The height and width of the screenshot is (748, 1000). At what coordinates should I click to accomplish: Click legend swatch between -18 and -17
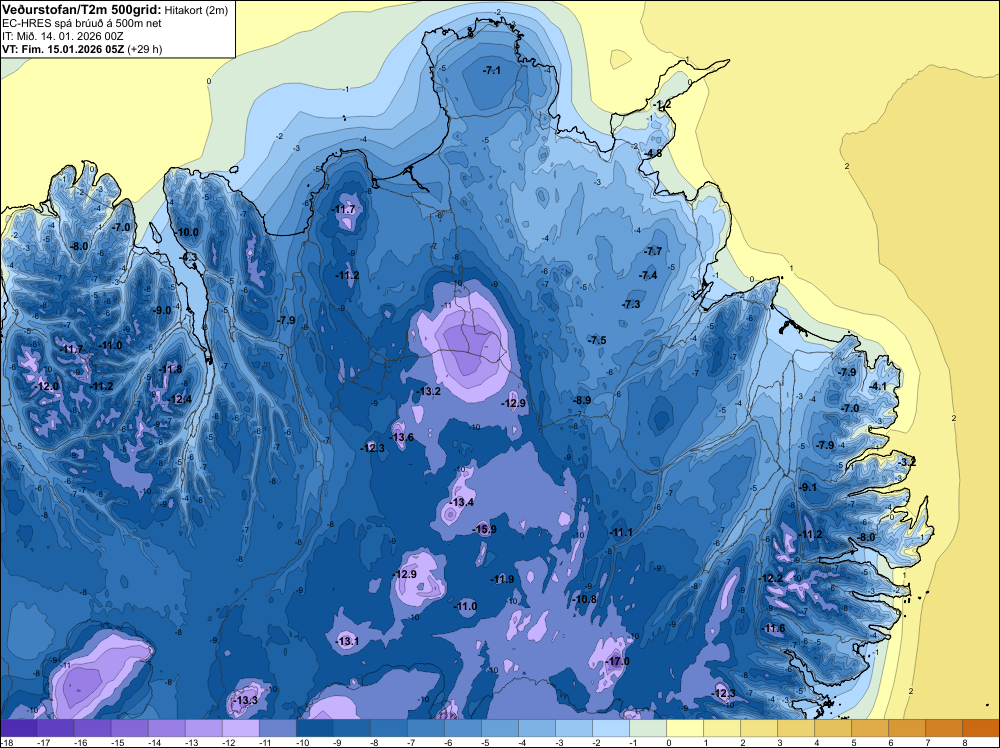18,728
